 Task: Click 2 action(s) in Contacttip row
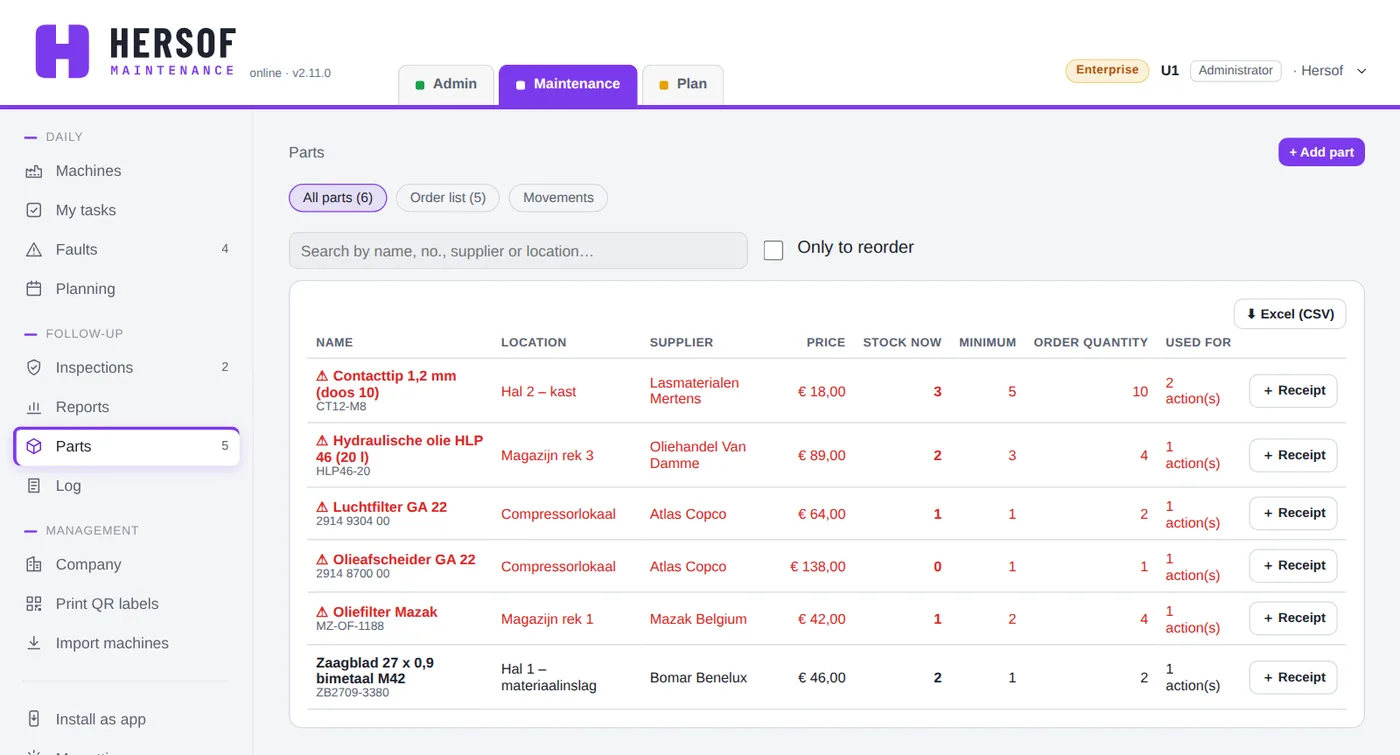pyautogui.click(x=1192, y=391)
